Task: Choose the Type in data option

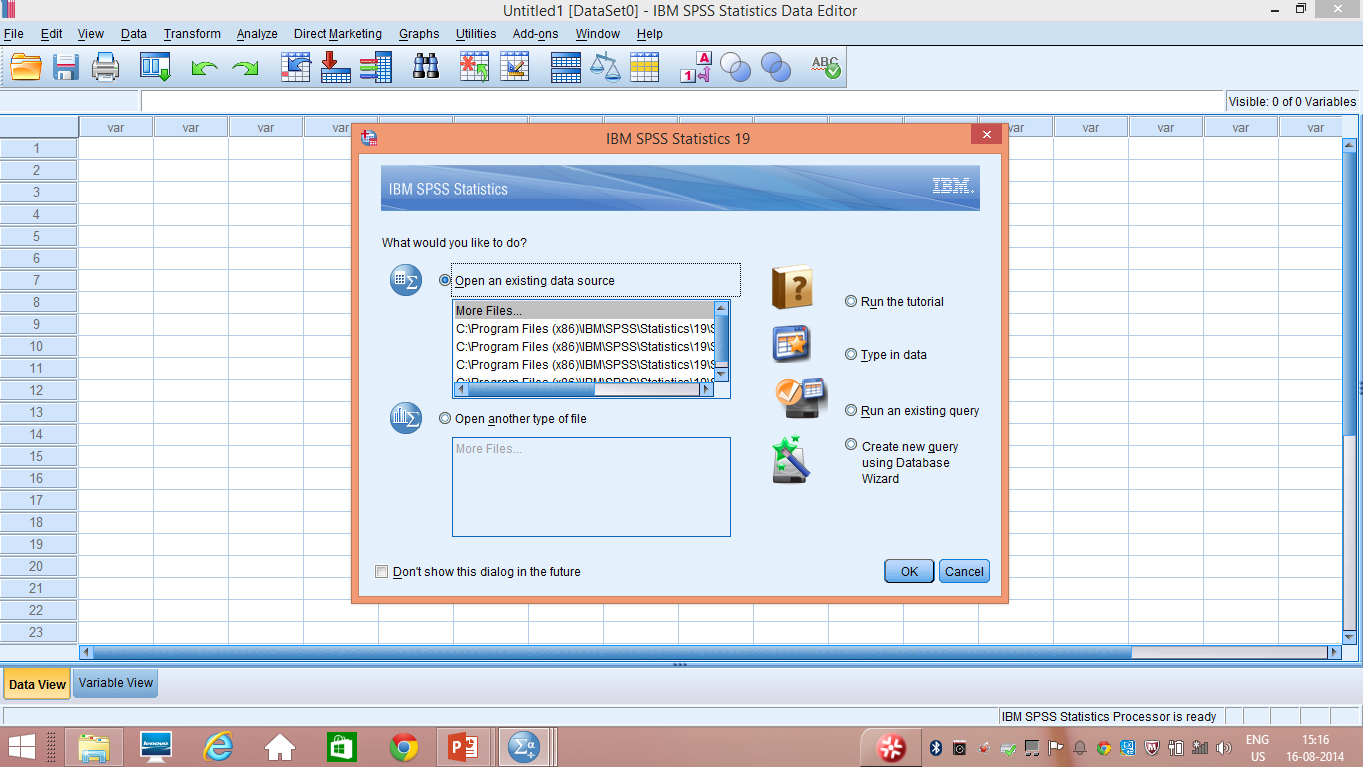Action: (x=851, y=354)
